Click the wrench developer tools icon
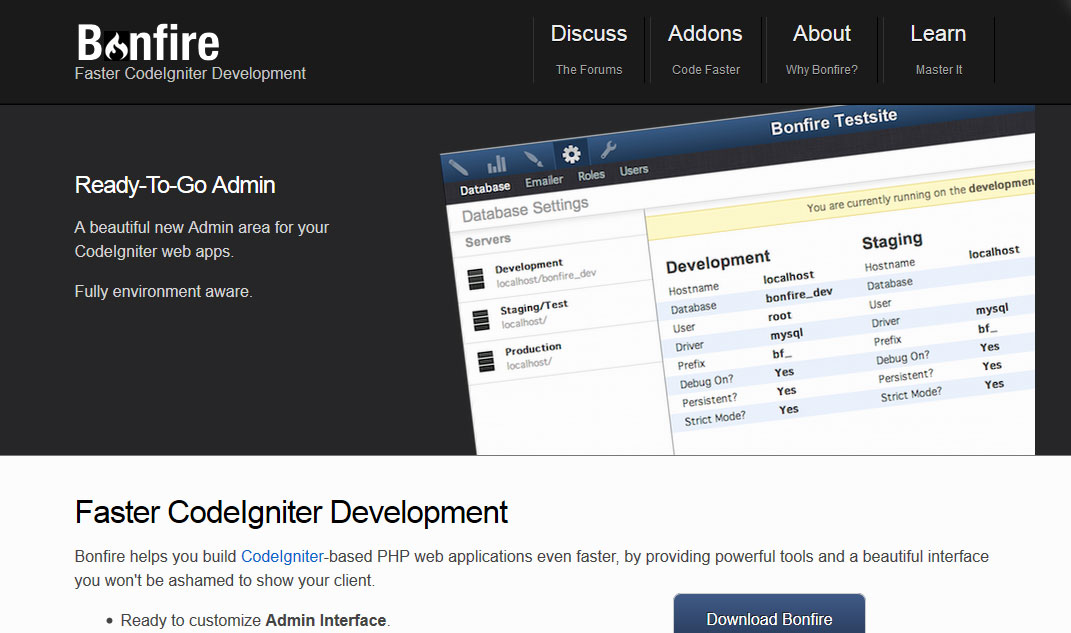This screenshot has width=1071, height=633. pos(607,149)
